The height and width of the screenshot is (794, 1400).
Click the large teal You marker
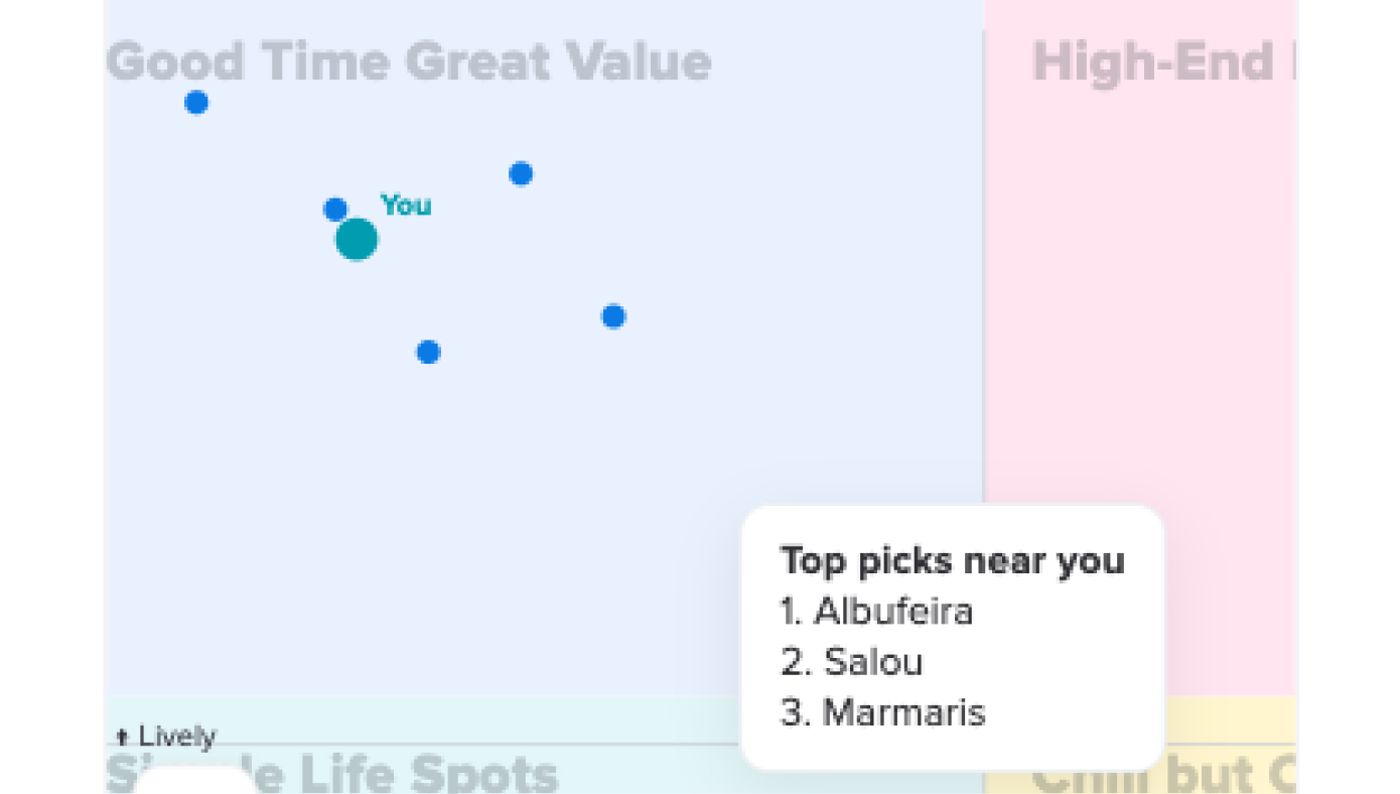356,240
